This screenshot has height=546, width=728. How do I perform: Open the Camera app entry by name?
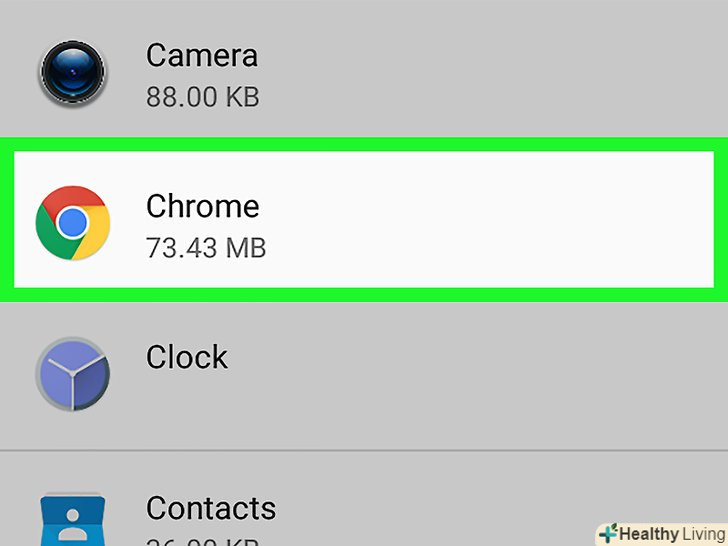click(201, 56)
